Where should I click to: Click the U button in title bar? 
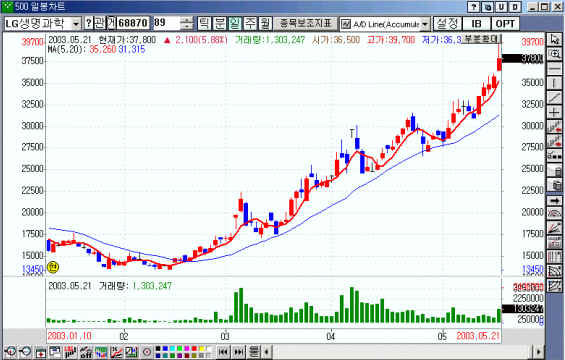point(501,7)
